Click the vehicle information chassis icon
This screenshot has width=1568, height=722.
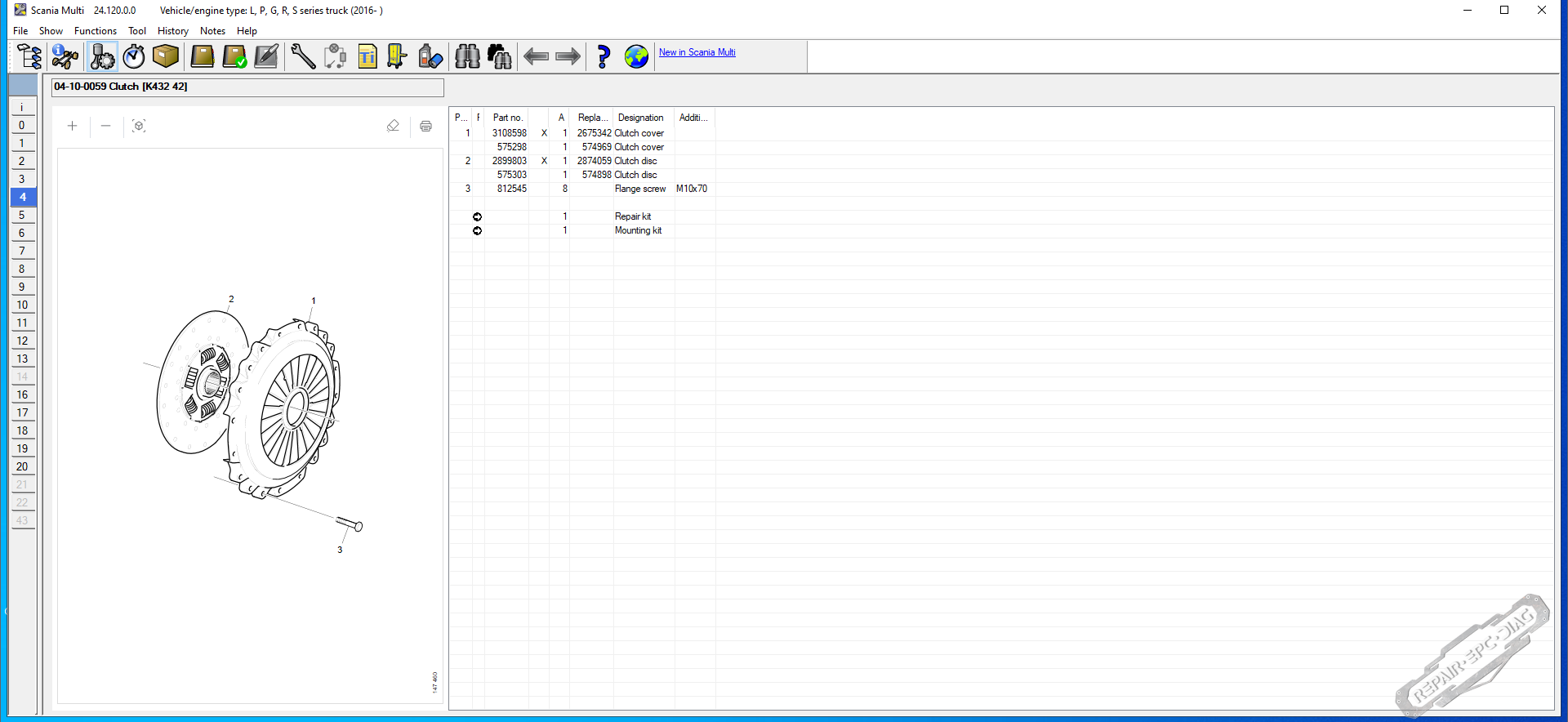pyautogui.click(x=65, y=56)
